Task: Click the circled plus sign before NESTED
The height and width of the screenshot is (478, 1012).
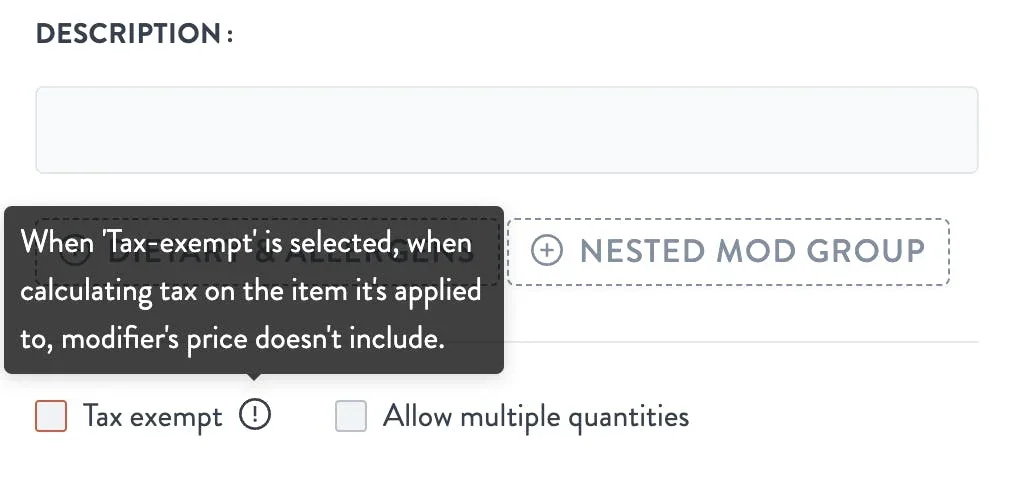Action: (x=547, y=250)
